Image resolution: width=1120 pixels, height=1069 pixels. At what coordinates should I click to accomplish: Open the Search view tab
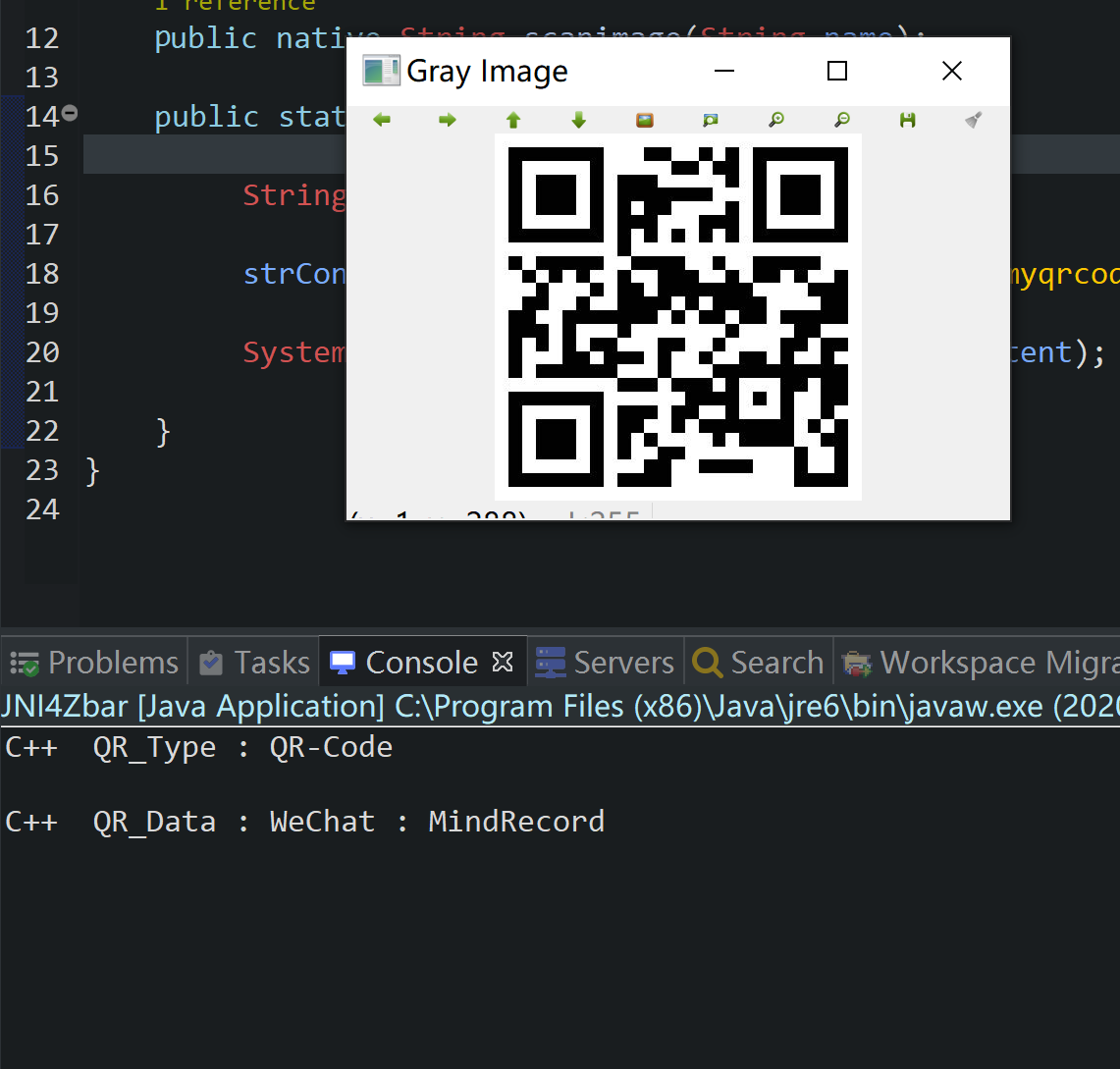pos(759,663)
